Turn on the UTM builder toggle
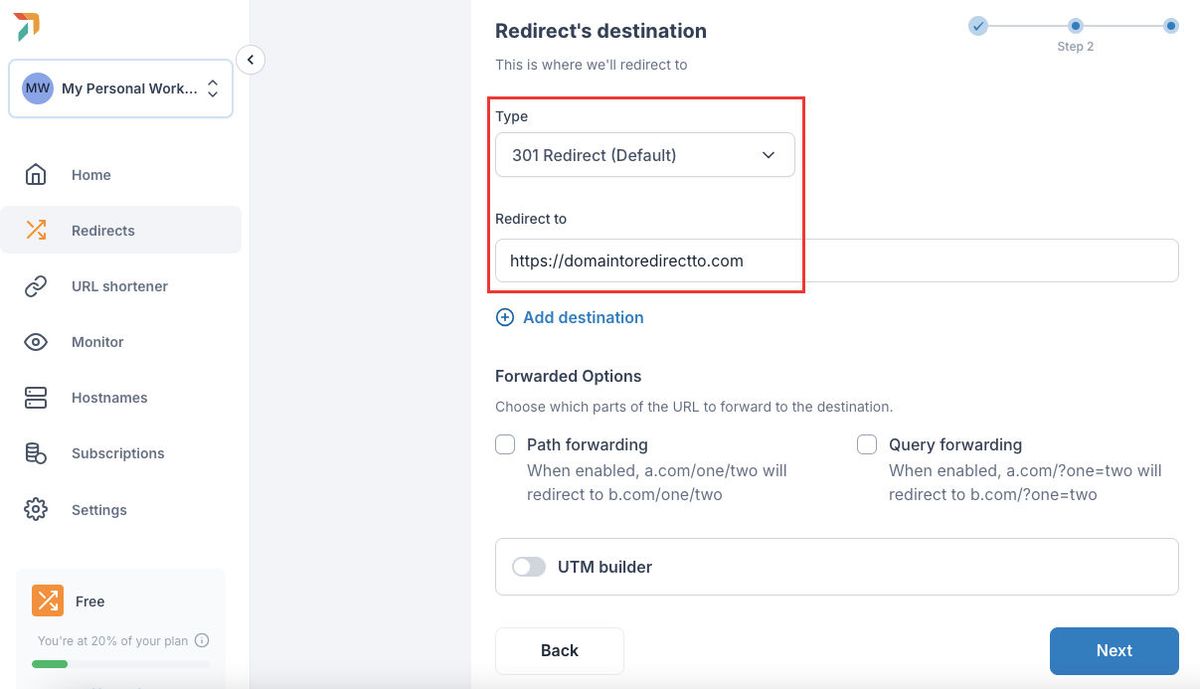 coord(529,567)
